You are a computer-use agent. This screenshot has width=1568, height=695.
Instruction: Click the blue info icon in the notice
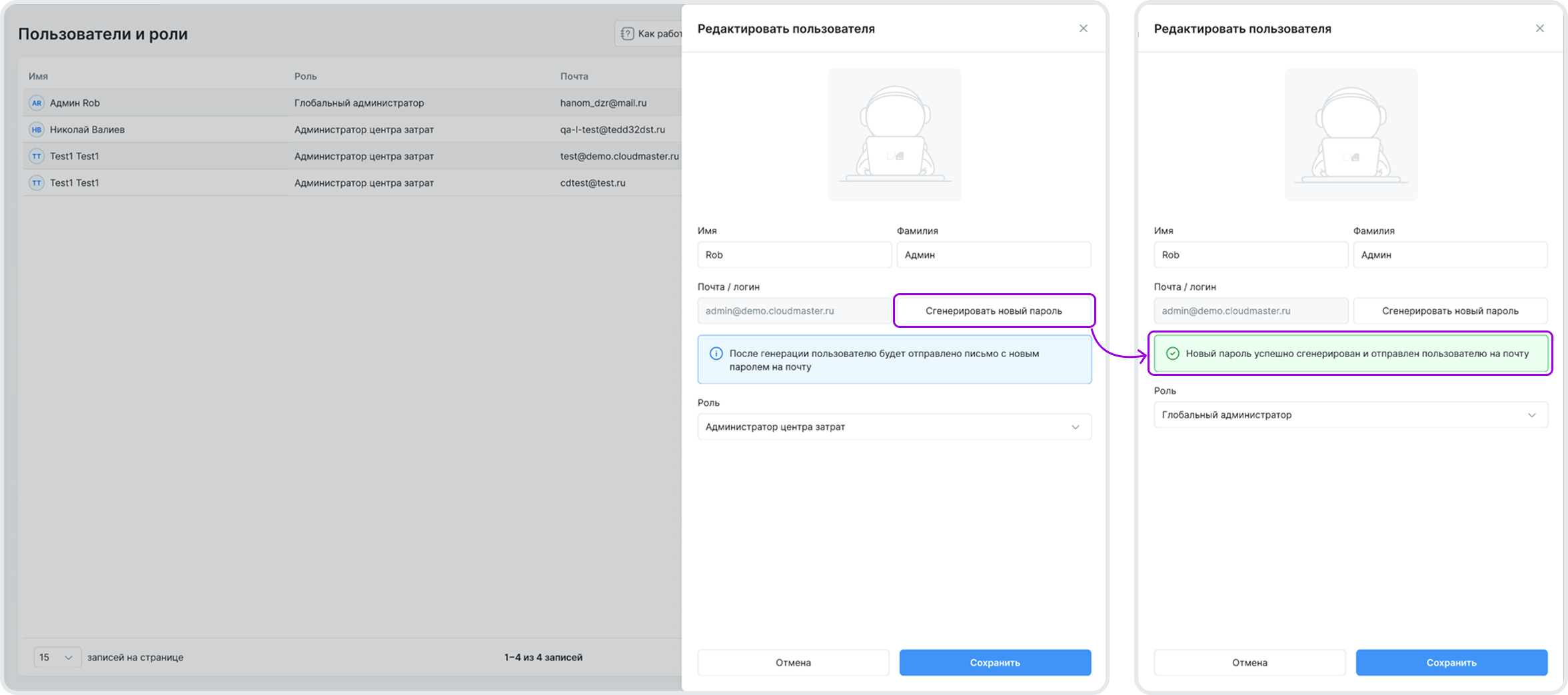click(x=716, y=354)
